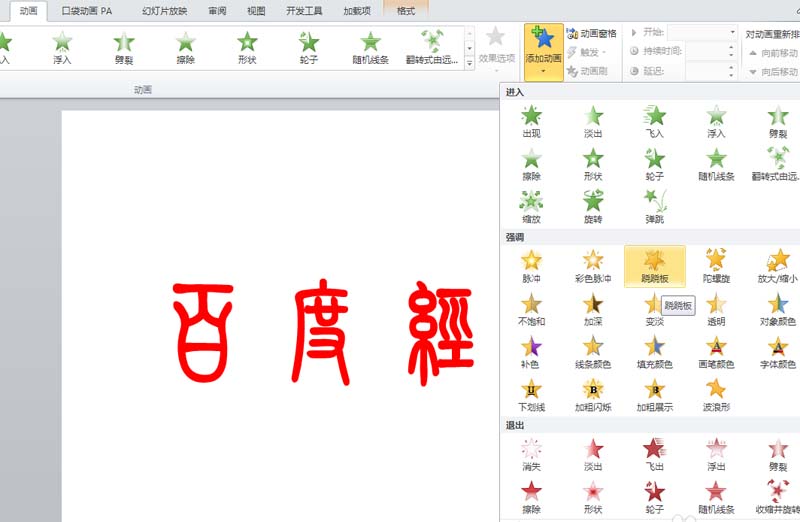This screenshot has height=522, width=800.
Task: Choose the 透明 emphasis effect
Action: pyautogui.click(x=716, y=310)
